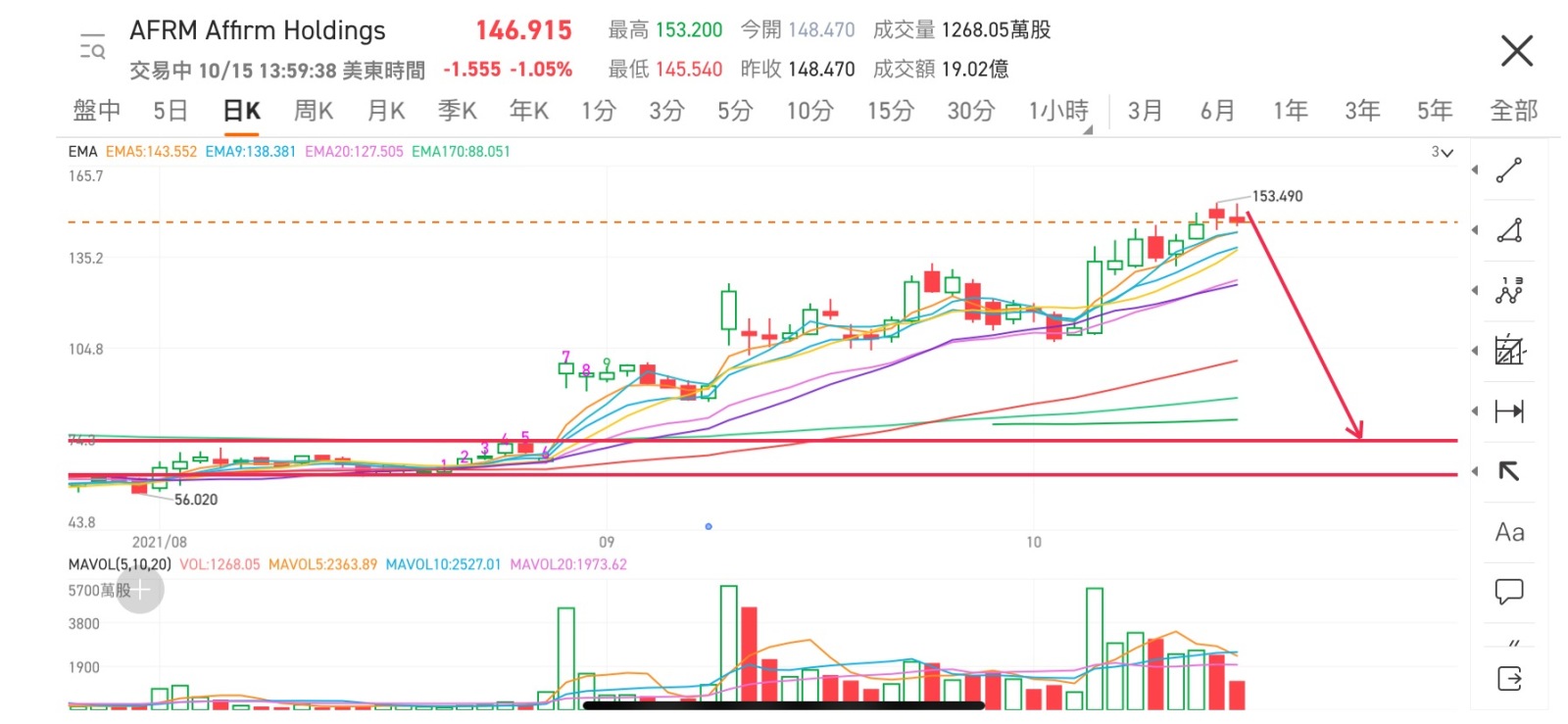Screen dimensions: 1568x724
Task: Show the 5年 range
Action: coord(1435,111)
